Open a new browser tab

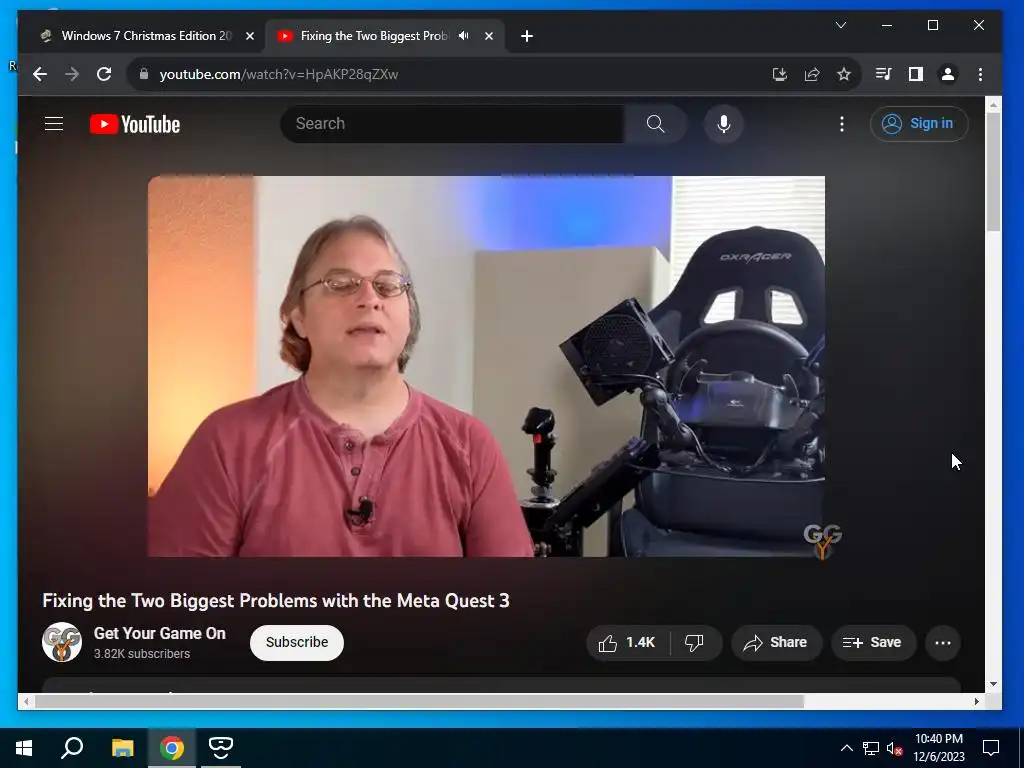527,36
